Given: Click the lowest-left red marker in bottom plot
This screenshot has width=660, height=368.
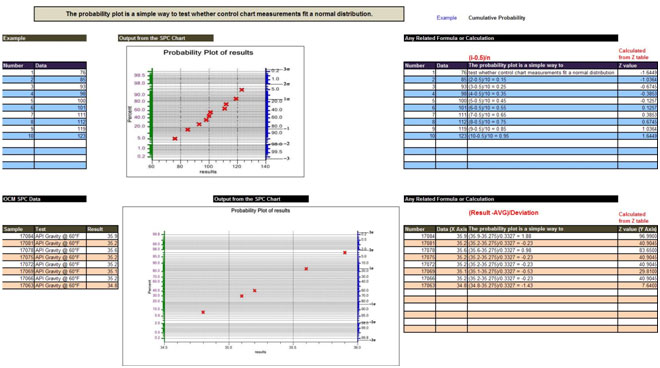Looking at the screenshot, I should point(203,312).
